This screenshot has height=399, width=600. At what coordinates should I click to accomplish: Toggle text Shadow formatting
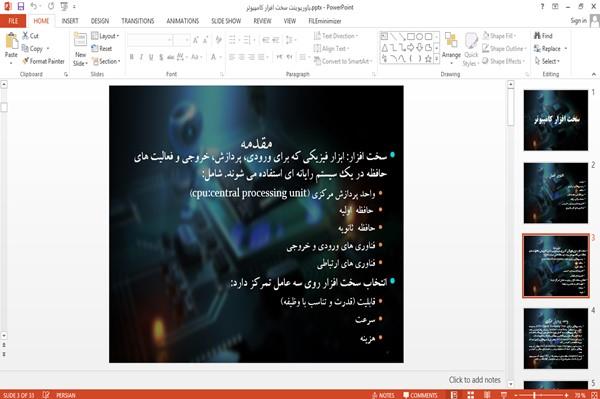pyautogui.click(x=161, y=57)
